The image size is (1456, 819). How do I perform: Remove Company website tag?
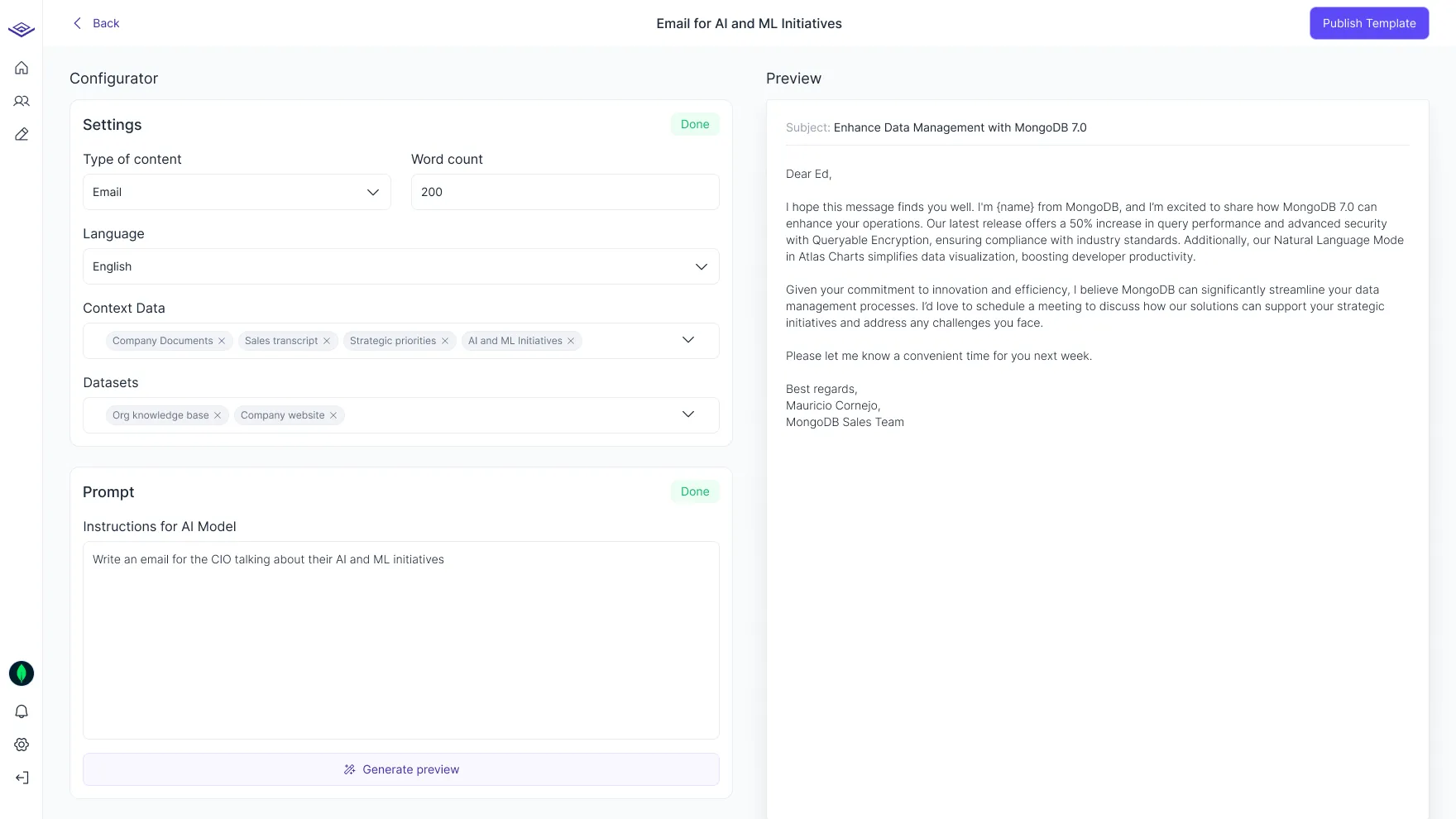click(x=333, y=415)
